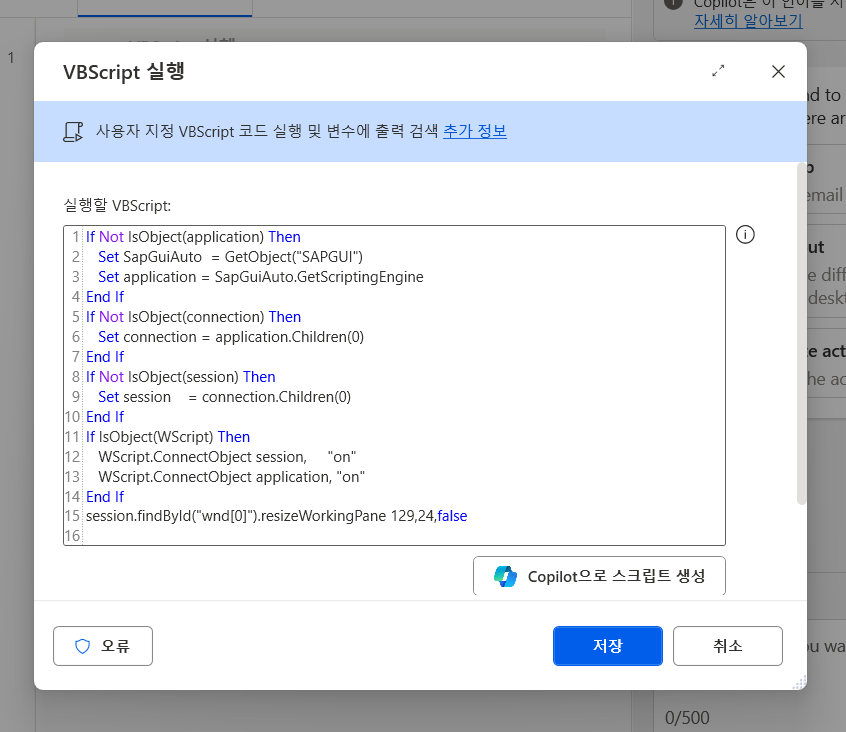Click code line 'If Not IsObject(session) Then'

181,377
